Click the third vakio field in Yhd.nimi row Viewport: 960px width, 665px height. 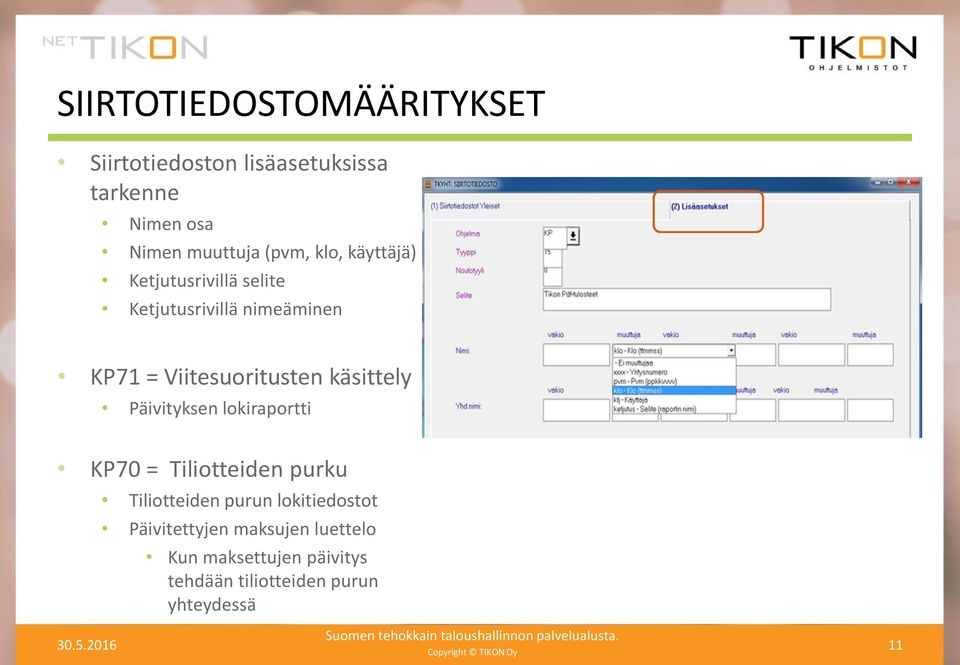click(811, 410)
